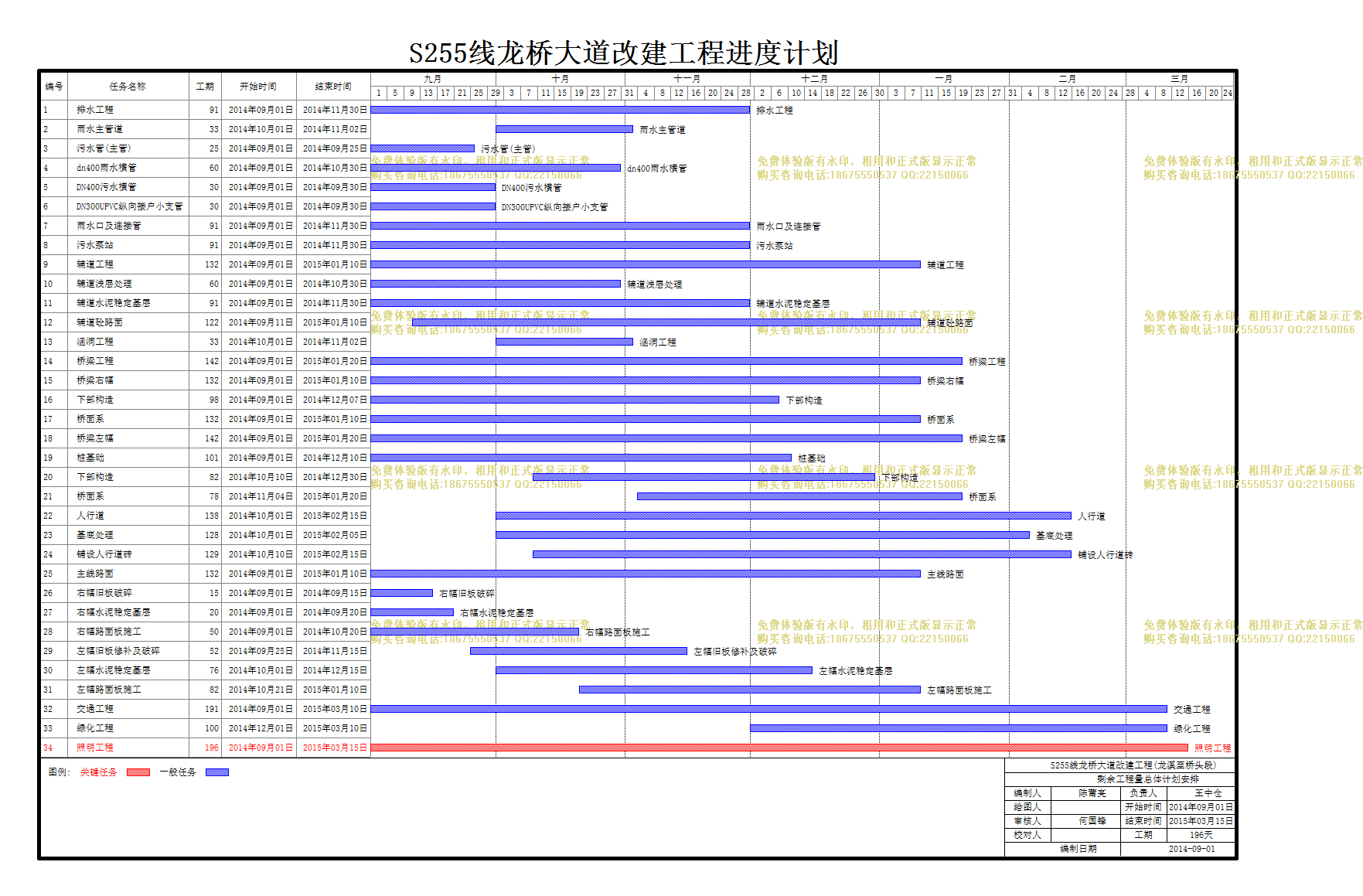Click the 绘图人 label in title block

[1027, 807]
